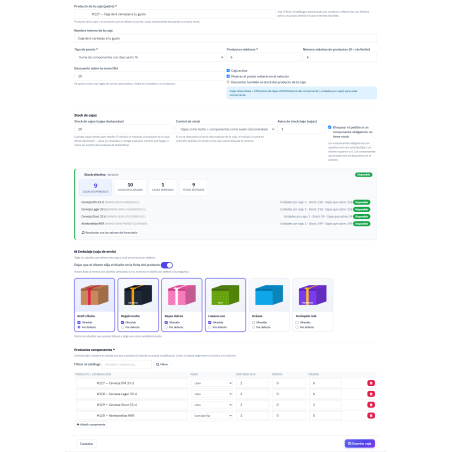Screen dimensions: 452x452
Task: Delete the Cerveza Stout component row
Action: tap(371, 405)
